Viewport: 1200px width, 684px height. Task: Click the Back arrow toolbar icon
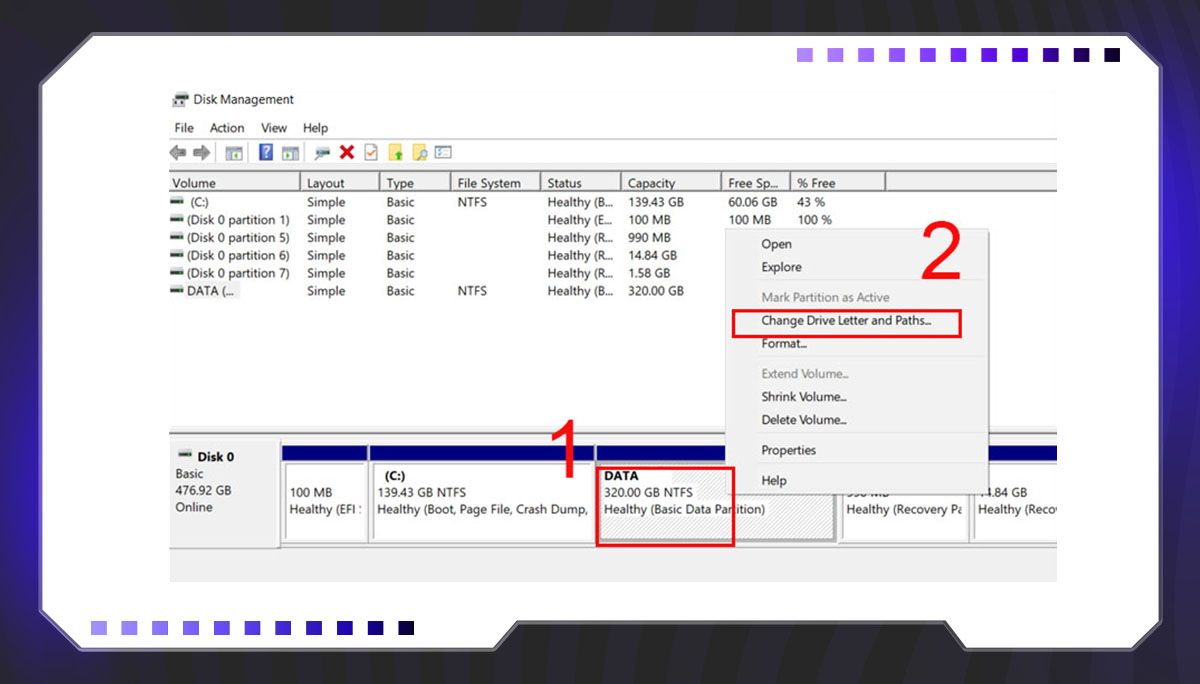pyautogui.click(x=178, y=153)
